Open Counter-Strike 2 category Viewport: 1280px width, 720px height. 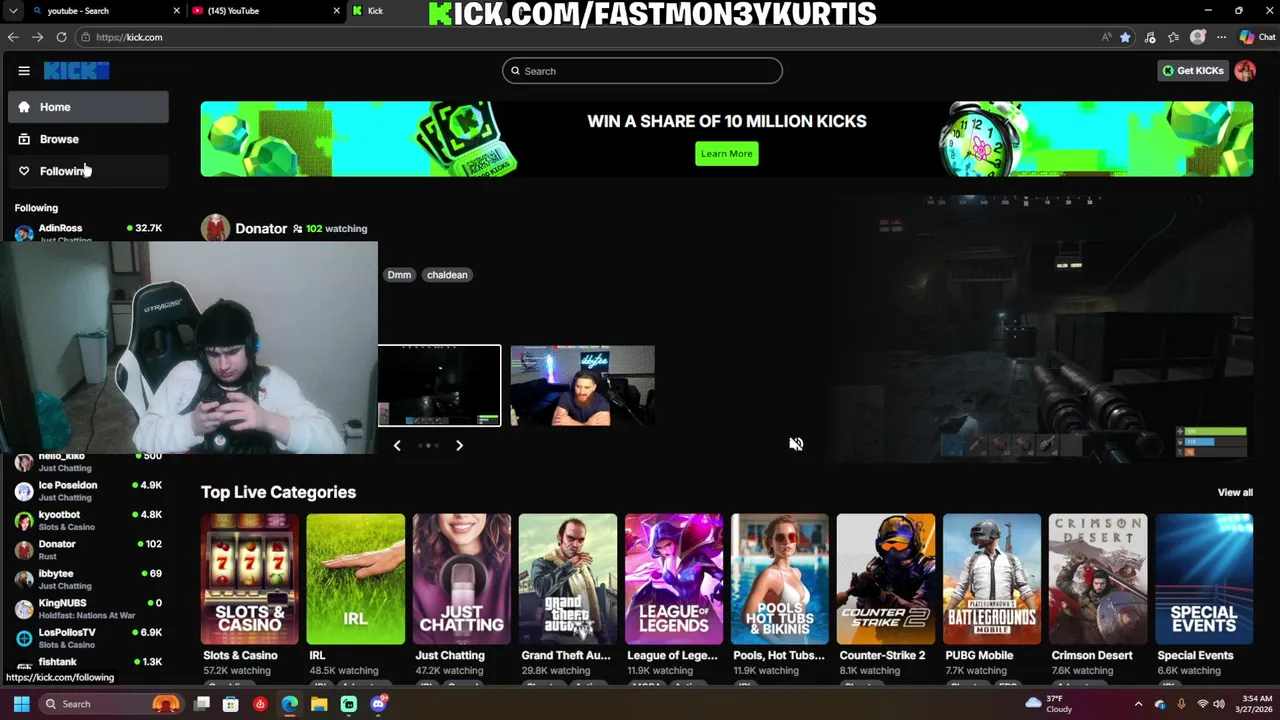(886, 579)
